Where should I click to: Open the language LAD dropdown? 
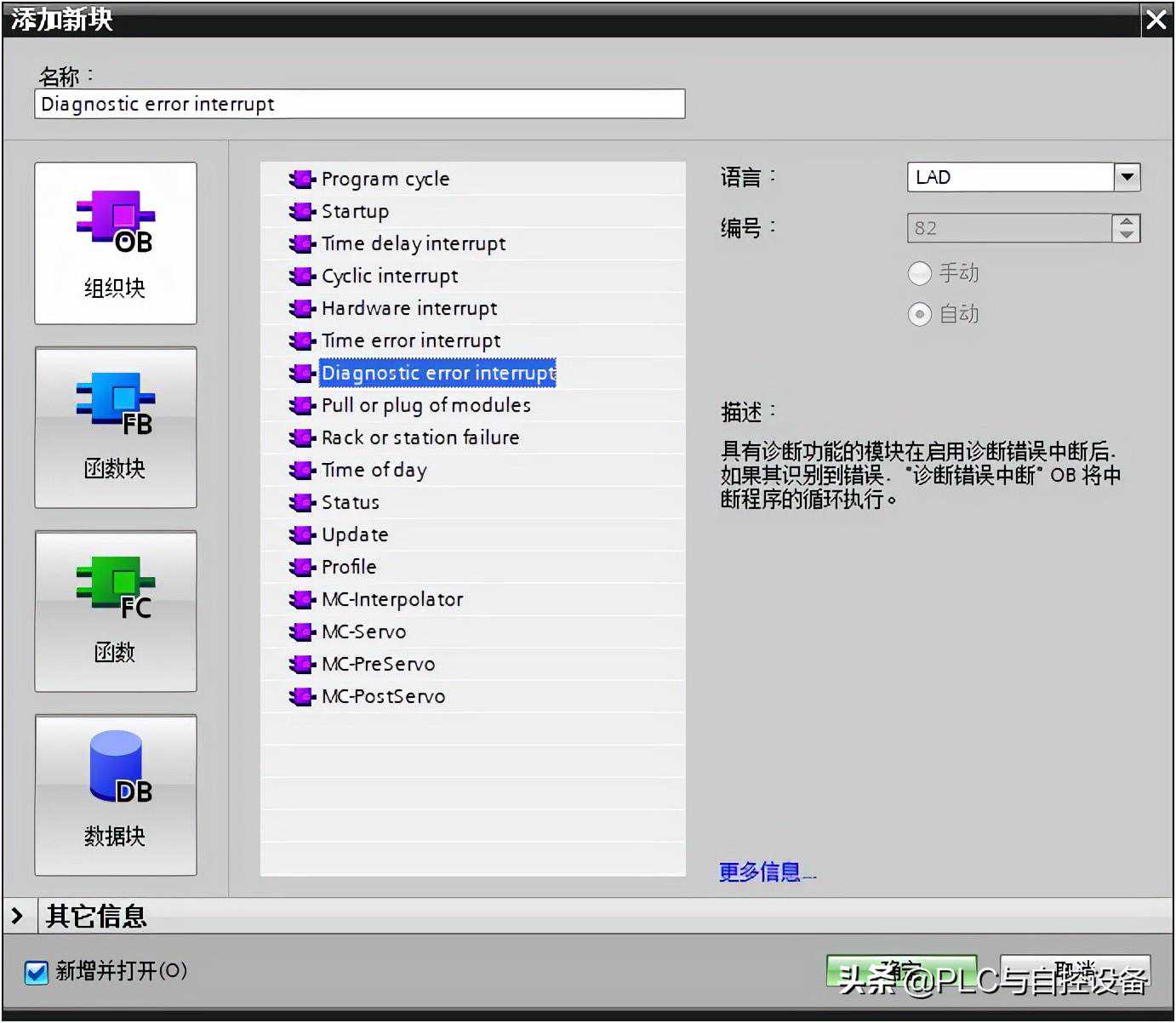pos(1127,177)
